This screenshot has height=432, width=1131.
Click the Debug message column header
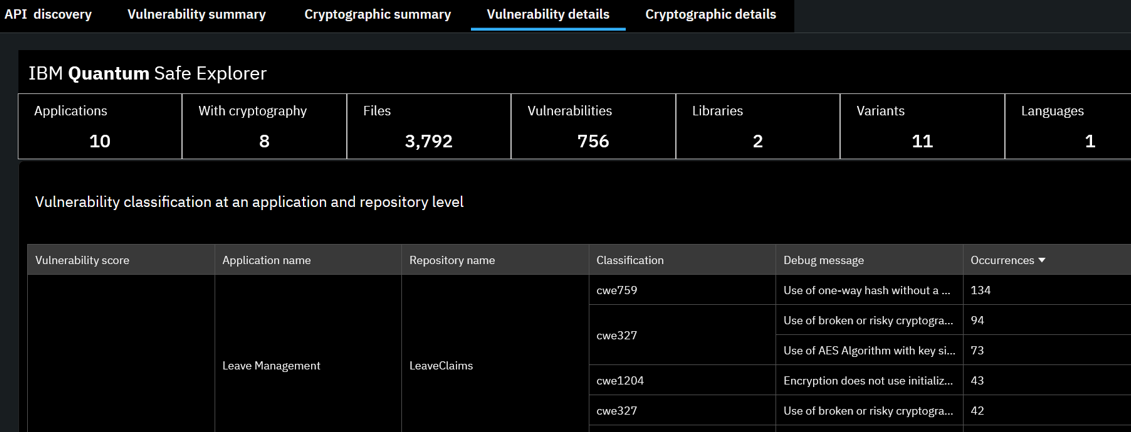click(823, 260)
